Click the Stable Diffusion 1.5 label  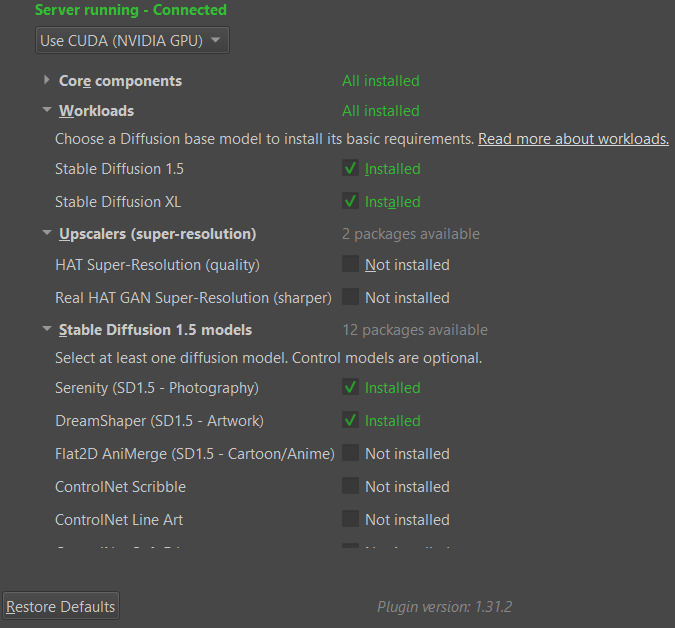(x=119, y=169)
